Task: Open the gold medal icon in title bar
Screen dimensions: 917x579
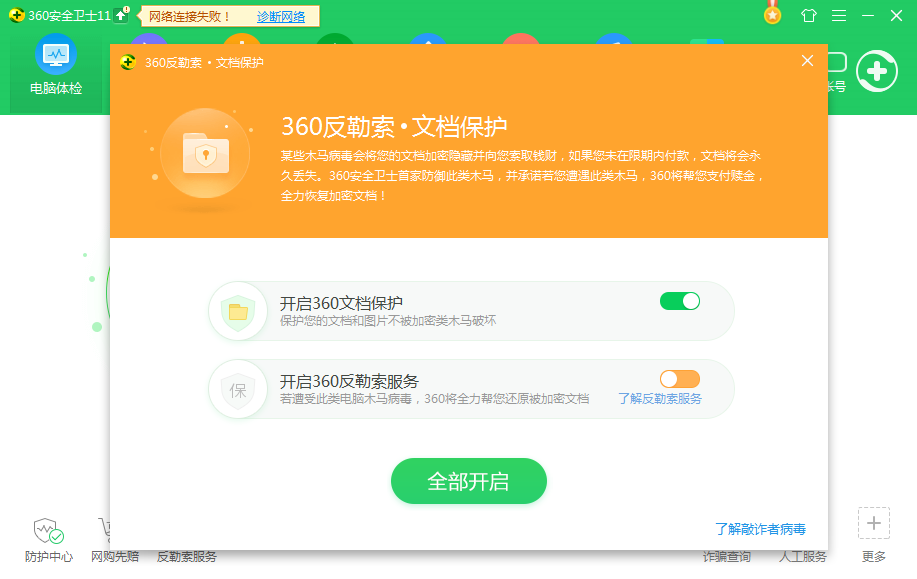Action: [x=773, y=14]
